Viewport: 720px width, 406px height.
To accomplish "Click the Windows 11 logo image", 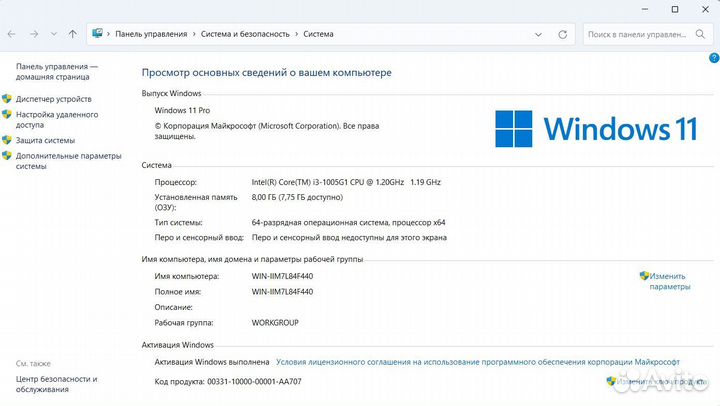I will [x=596, y=129].
